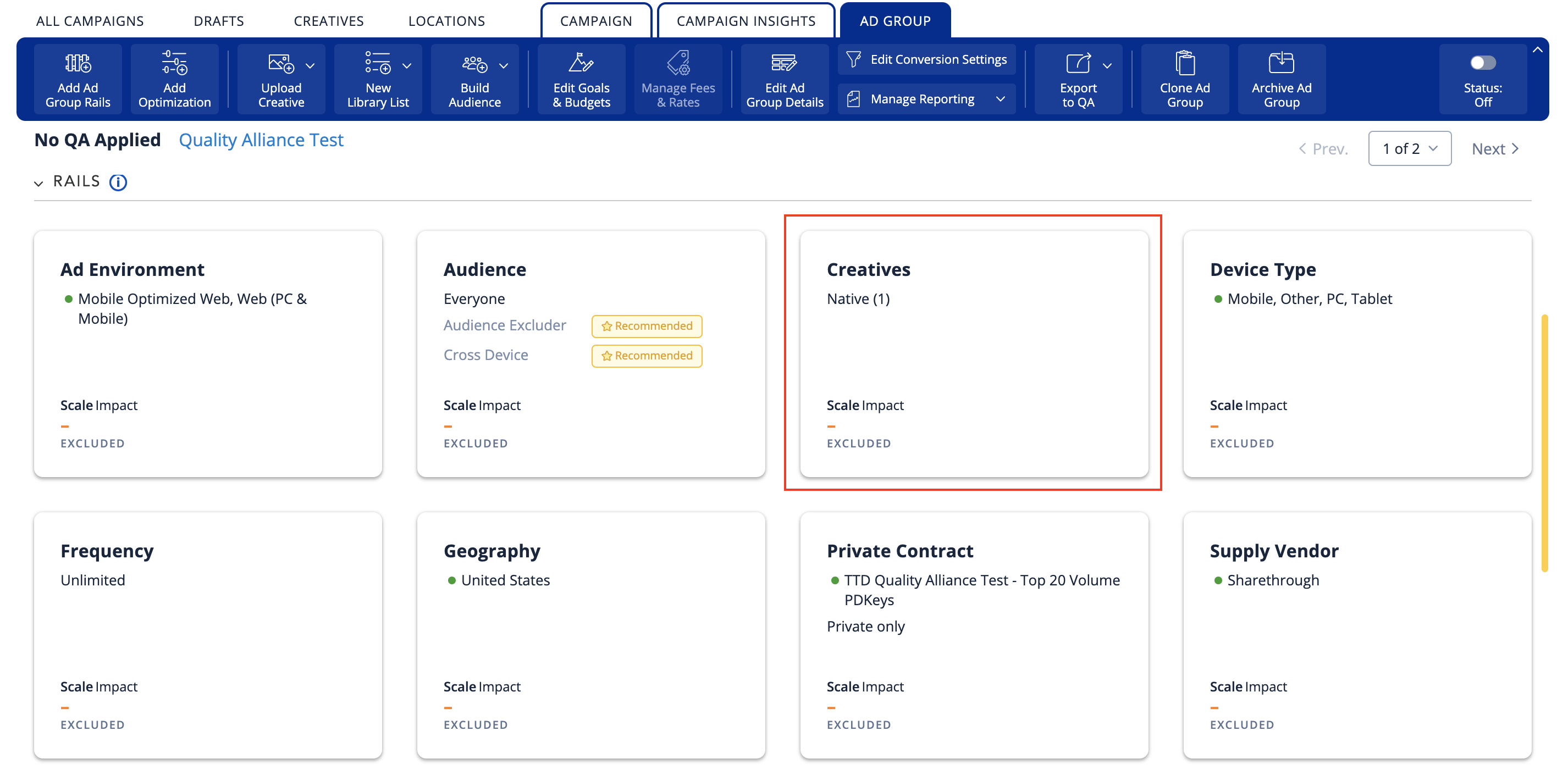Click the New Library List icon

377,63
